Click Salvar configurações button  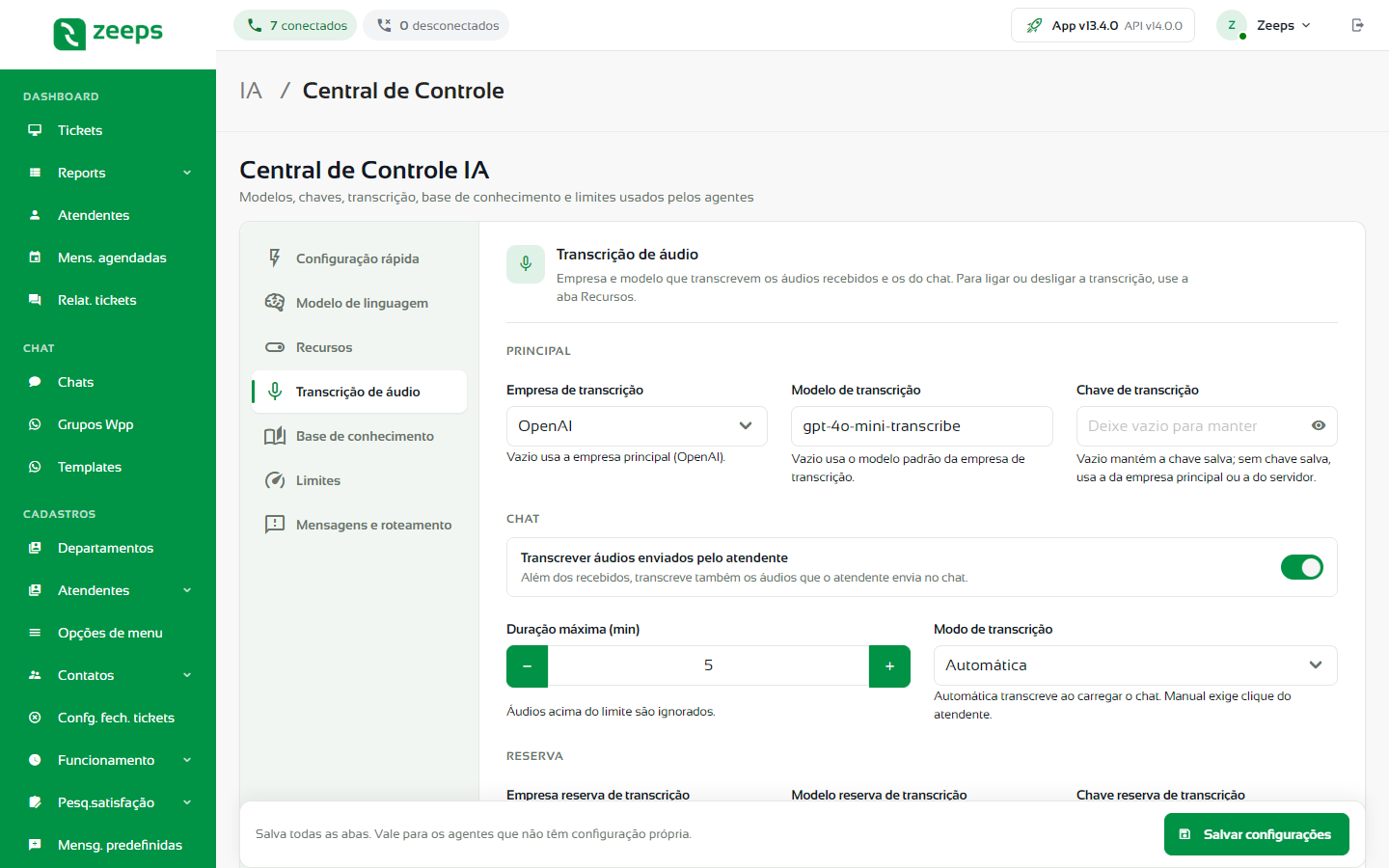[x=1257, y=834]
